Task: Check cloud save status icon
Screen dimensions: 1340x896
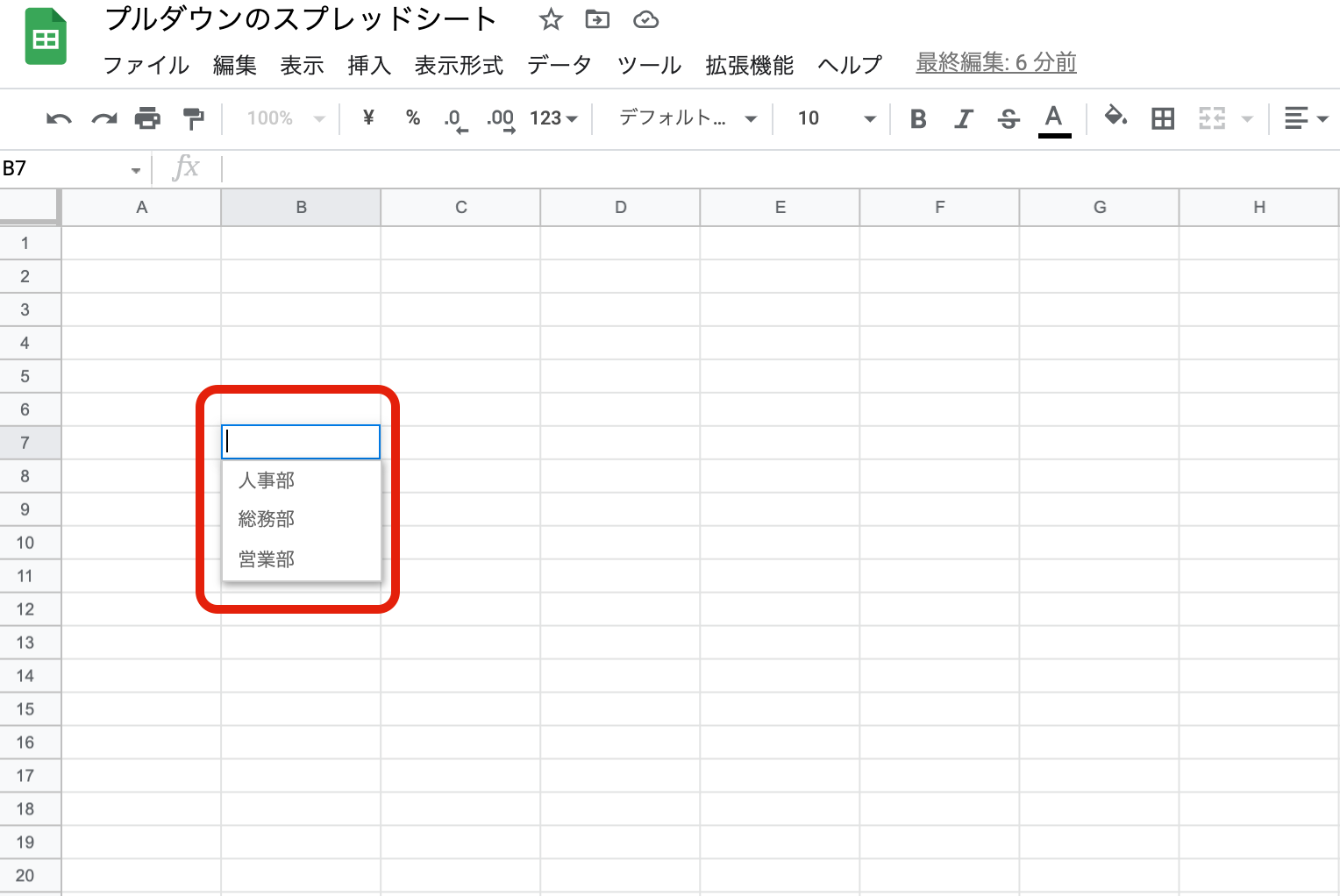Action: 646,19
